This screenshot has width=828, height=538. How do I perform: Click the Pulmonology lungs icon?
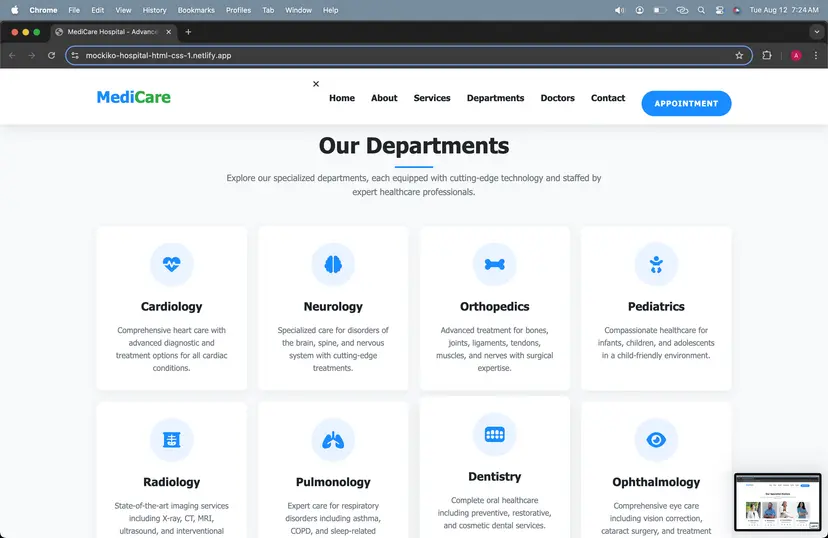click(333, 440)
